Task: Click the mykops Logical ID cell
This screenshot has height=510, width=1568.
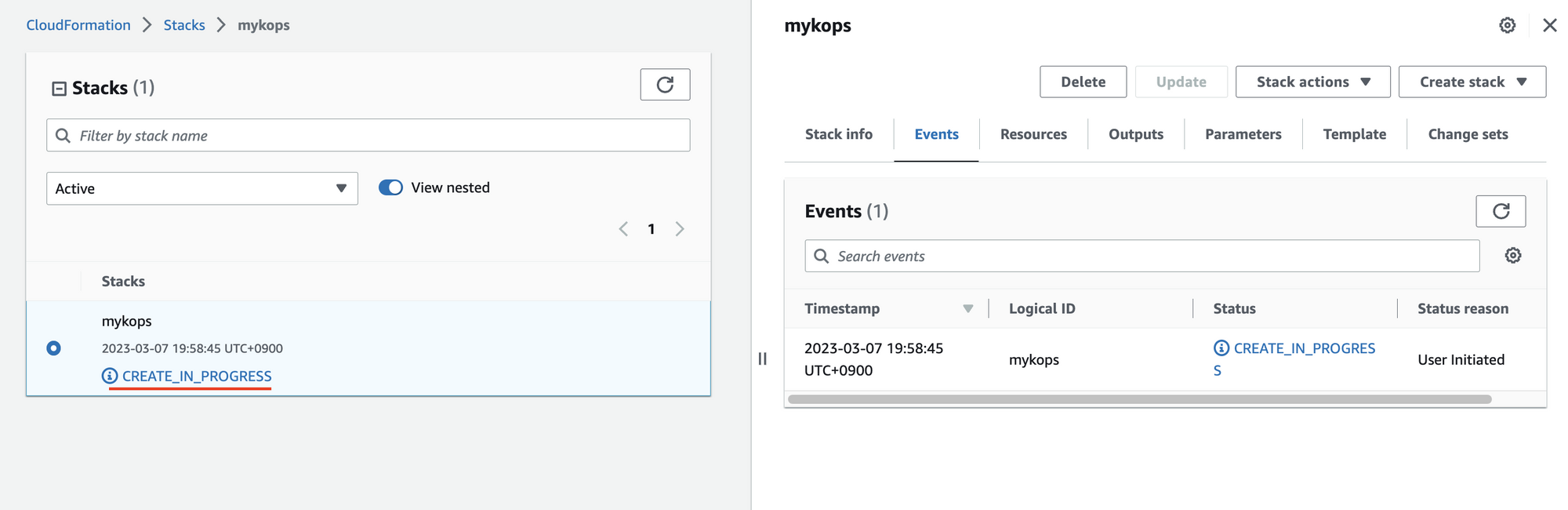Action: (1033, 359)
